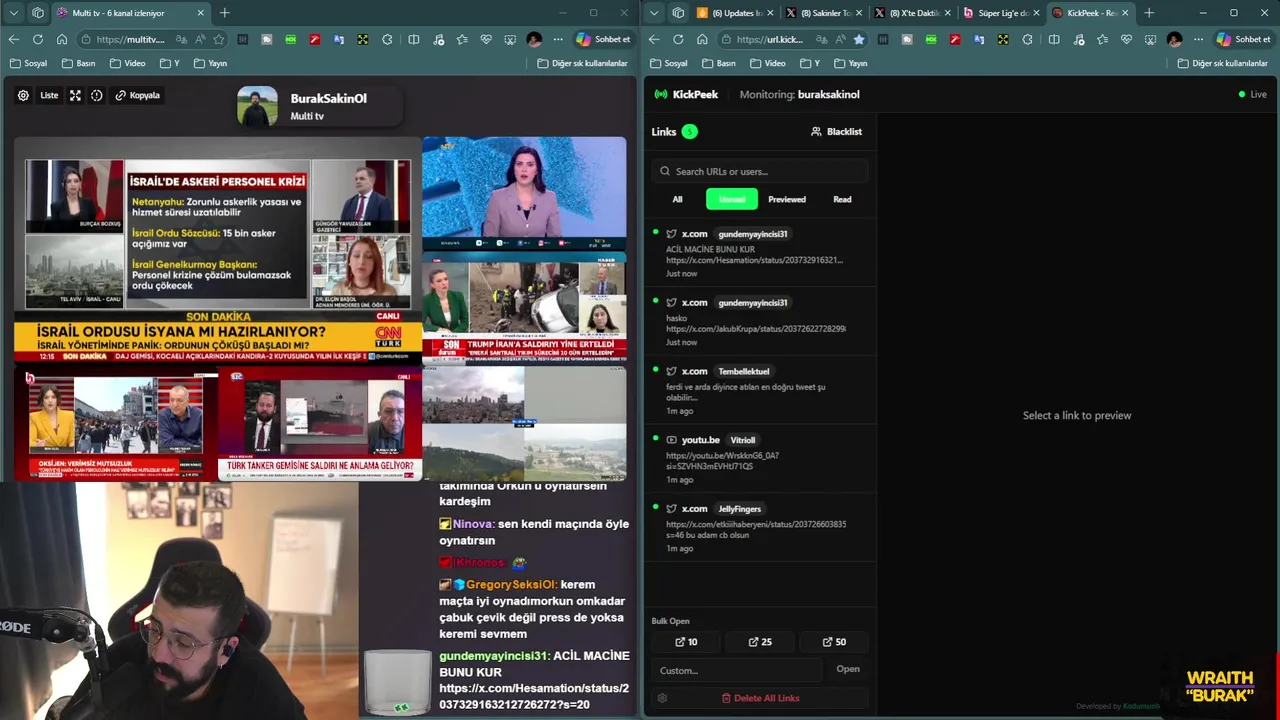Open the Hesamation link in stream chat
The height and width of the screenshot is (720, 1280).
tap(534, 696)
